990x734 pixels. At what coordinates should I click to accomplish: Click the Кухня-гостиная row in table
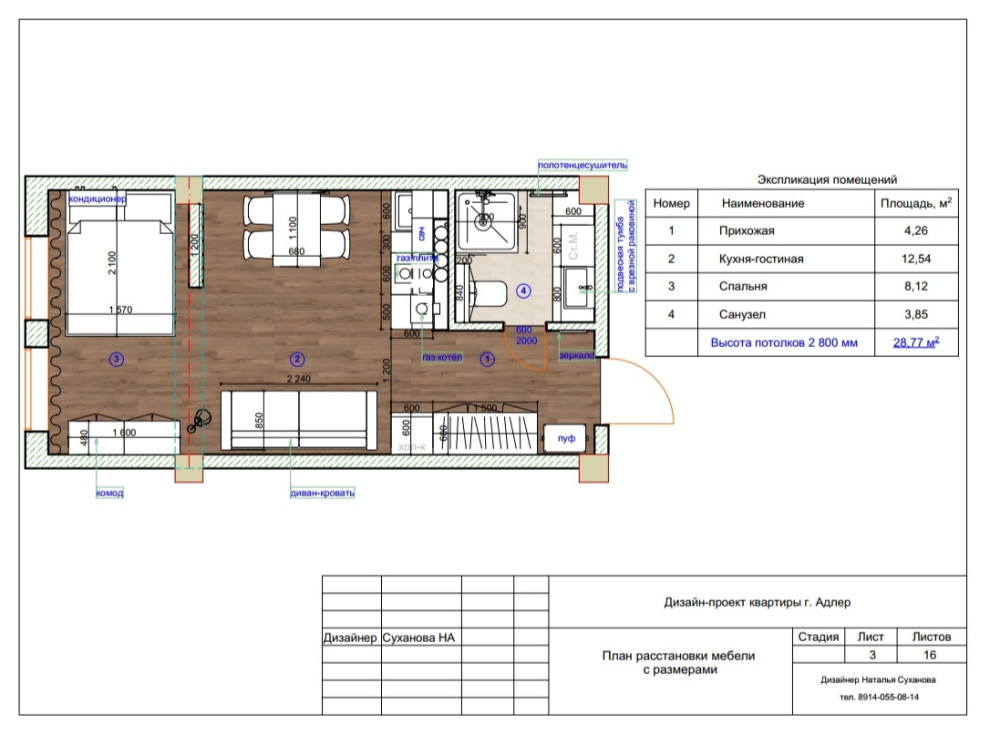(x=760, y=259)
